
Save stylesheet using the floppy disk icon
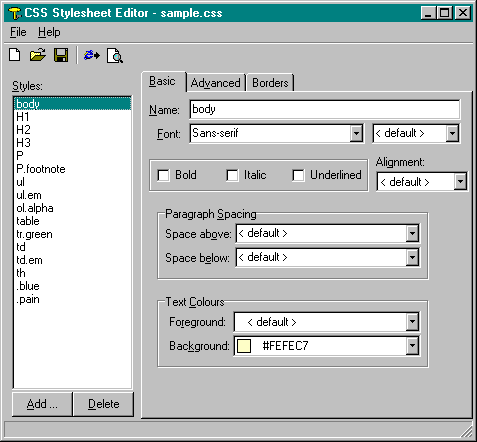[61, 55]
